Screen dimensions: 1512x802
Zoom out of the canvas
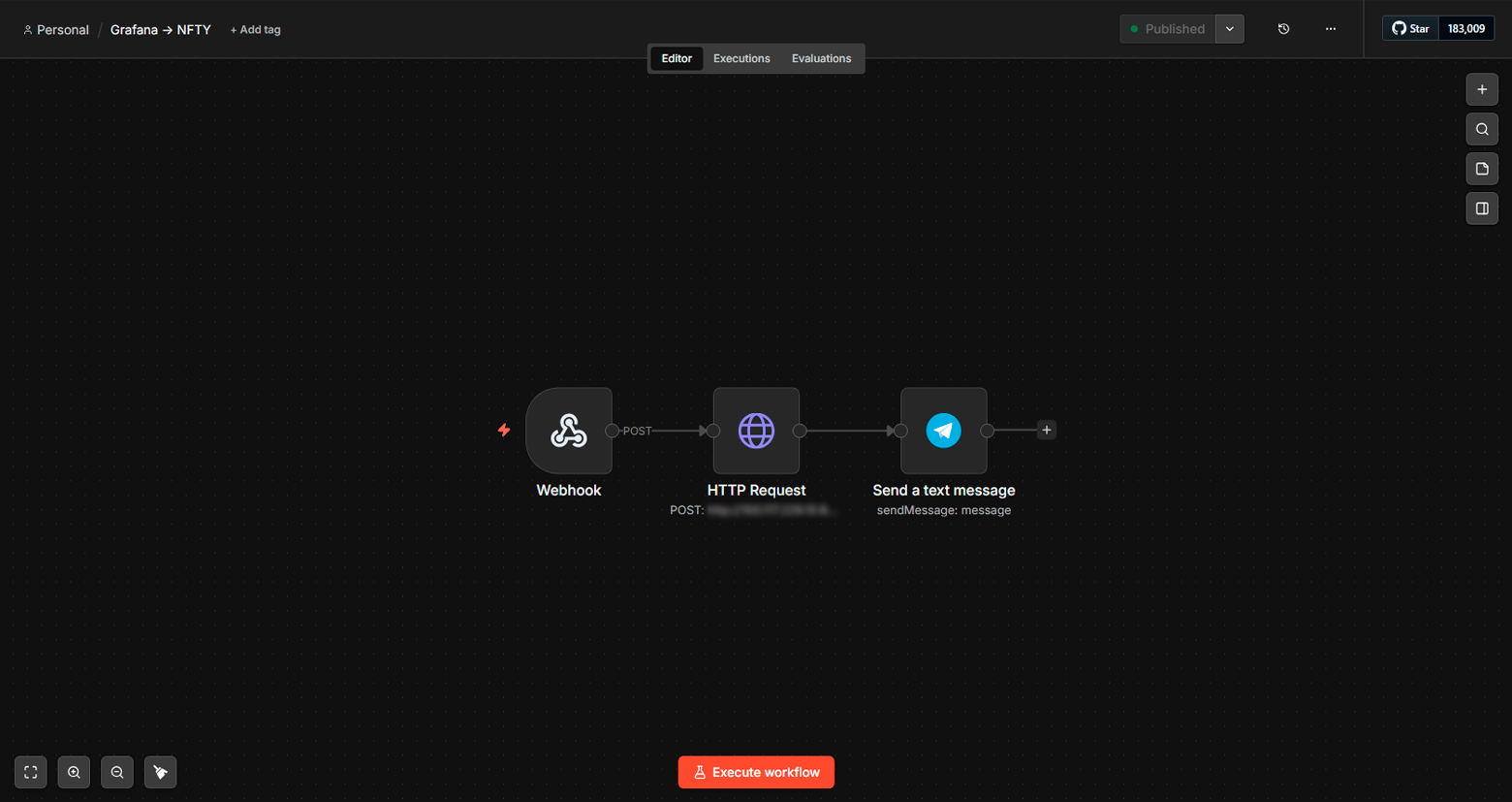[x=117, y=772]
